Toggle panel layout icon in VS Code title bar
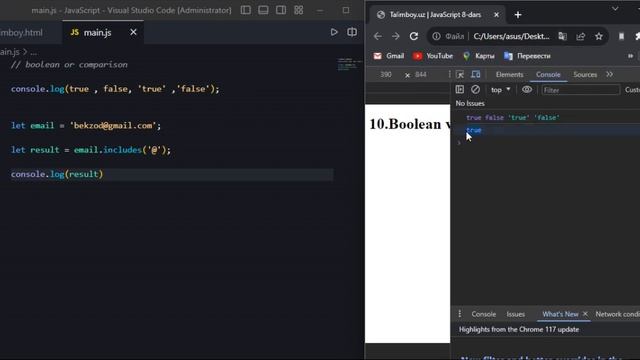 pyautogui.click(x=263, y=10)
